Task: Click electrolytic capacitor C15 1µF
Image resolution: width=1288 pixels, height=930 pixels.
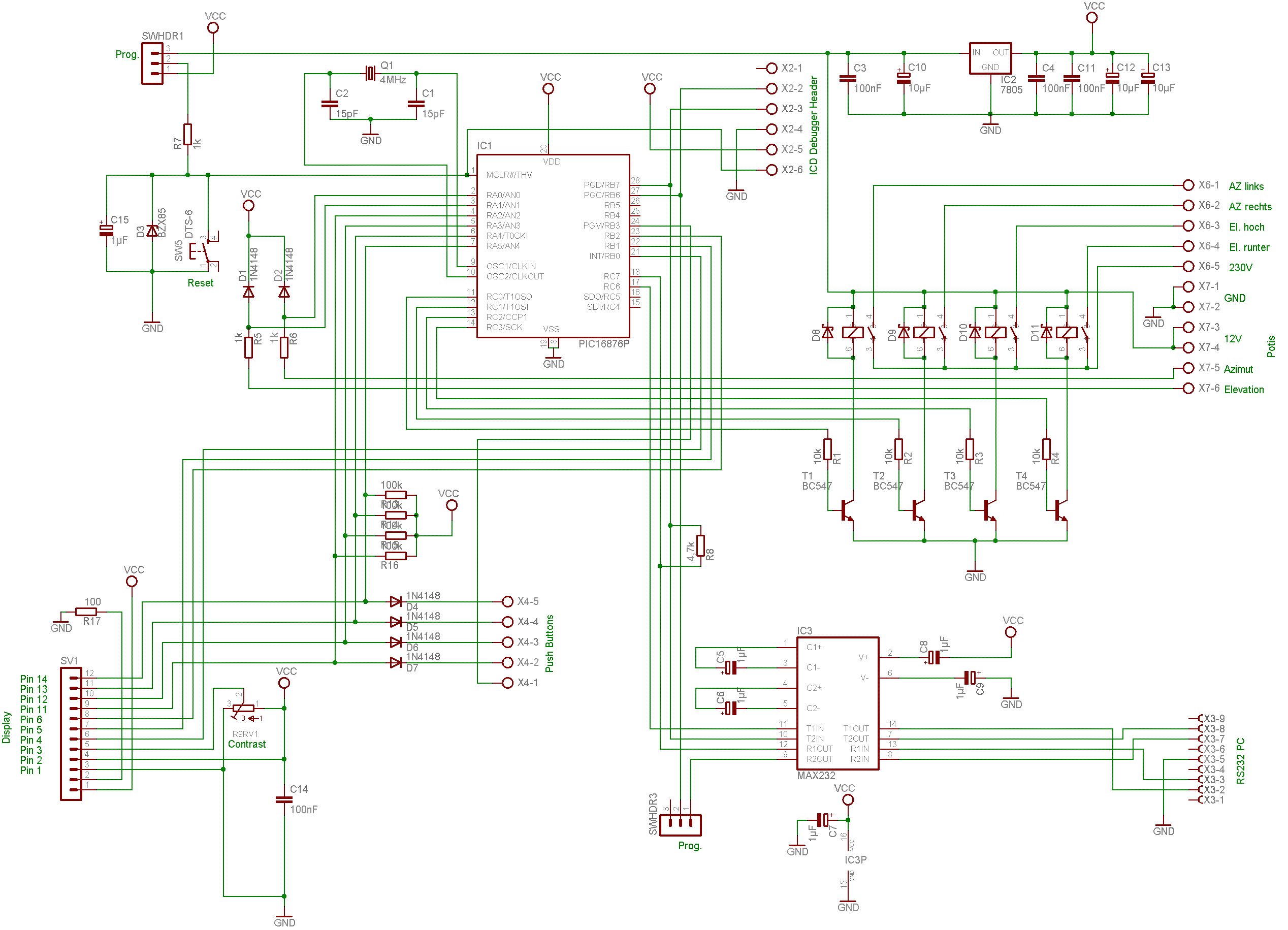Action: tap(106, 230)
